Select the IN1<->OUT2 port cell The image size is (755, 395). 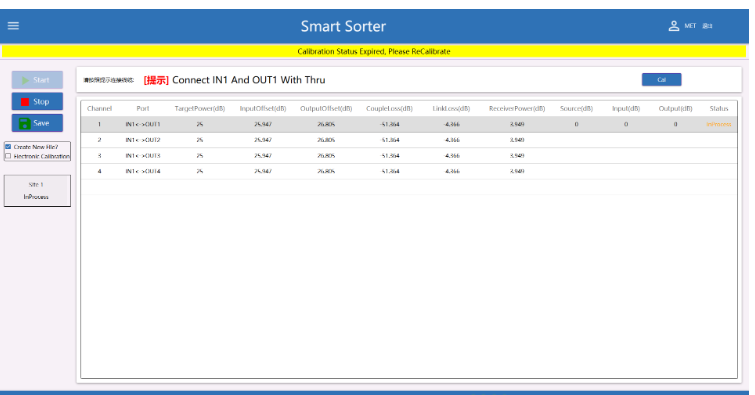pos(143,140)
